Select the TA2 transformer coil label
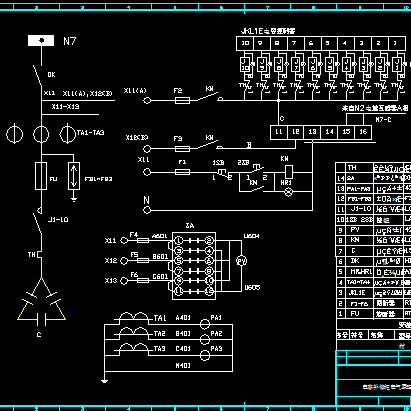 160,333
